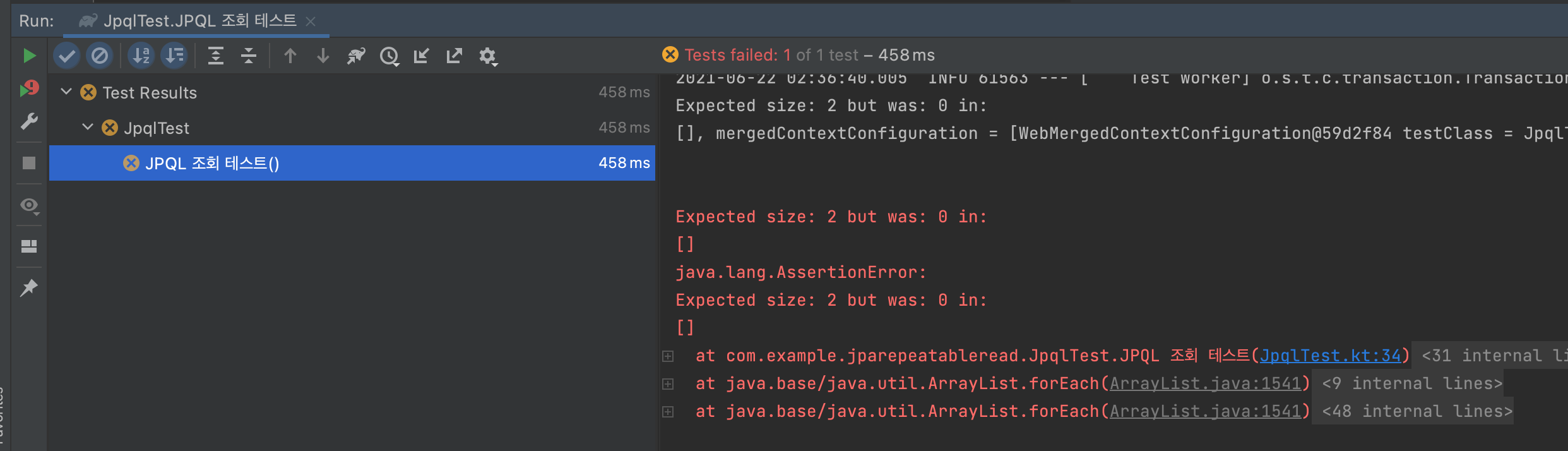This screenshot has width=1568, height=451.
Task: Rerun failed tests icon
Action: click(29, 88)
